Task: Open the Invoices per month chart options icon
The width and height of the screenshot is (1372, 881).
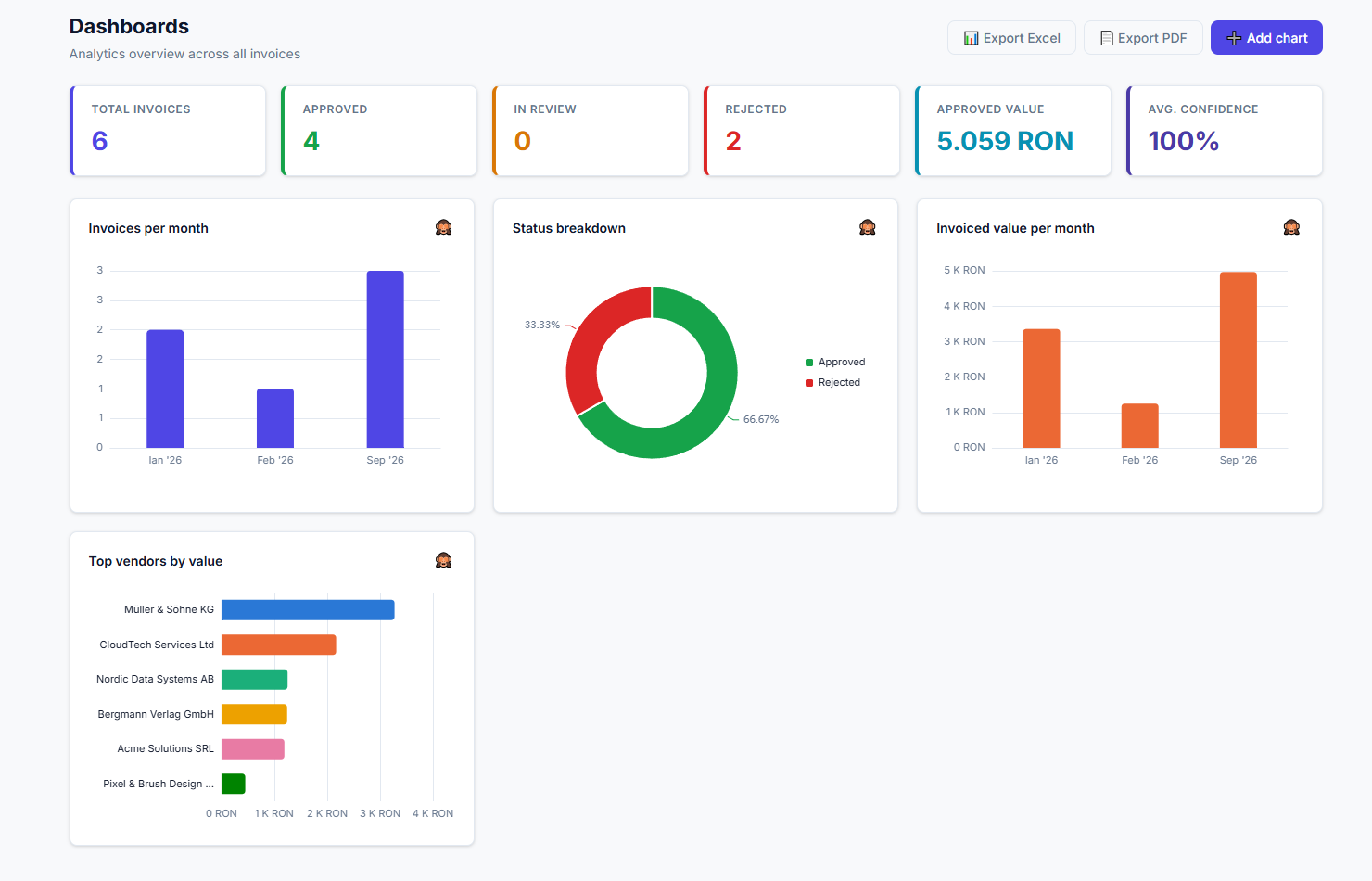Action: click(443, 228)
